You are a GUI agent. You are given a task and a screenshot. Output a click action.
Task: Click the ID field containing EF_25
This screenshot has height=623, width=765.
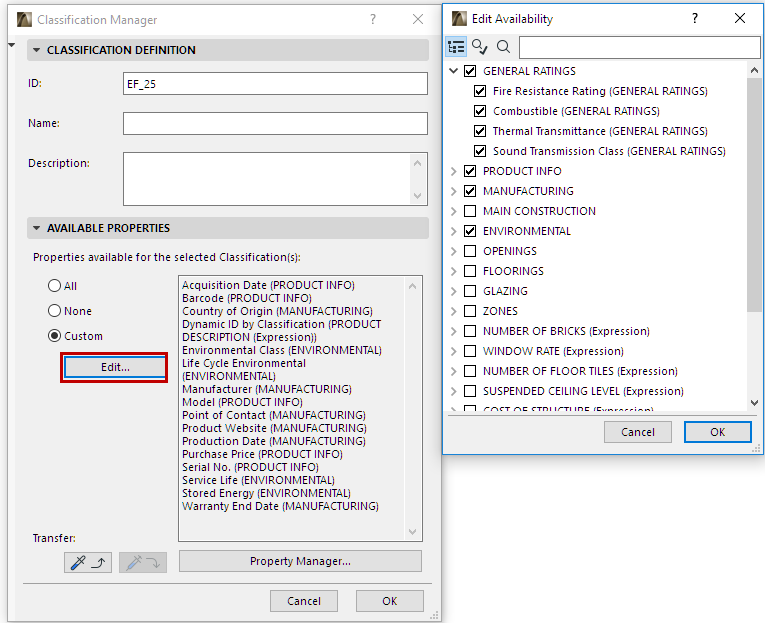(275, 83)
